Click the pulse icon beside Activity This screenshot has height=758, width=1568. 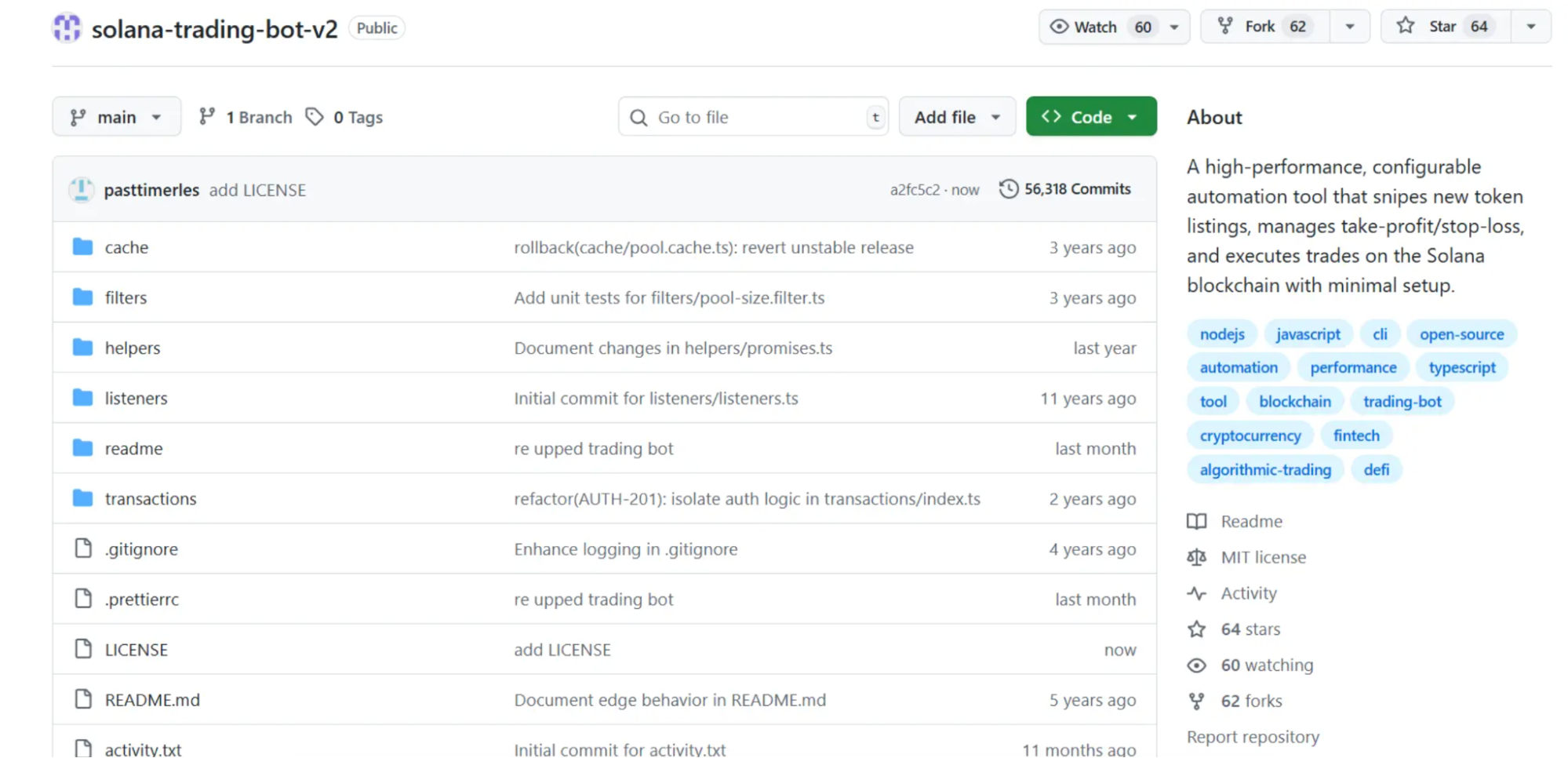(1196, 593)
